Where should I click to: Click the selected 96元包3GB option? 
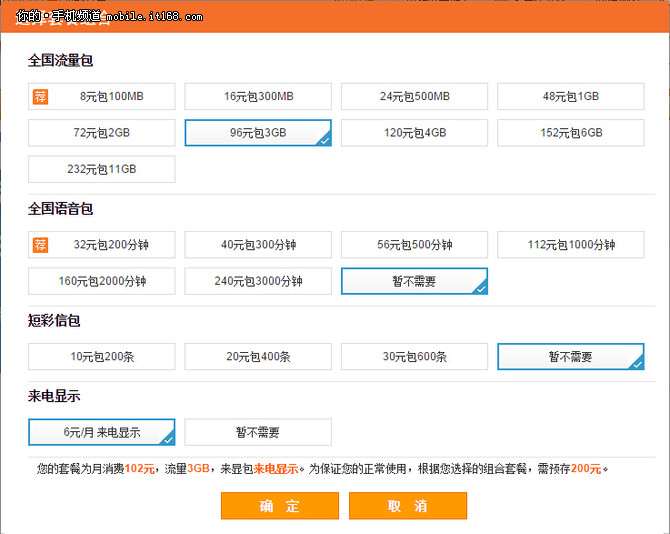click(x=258, y=133)
